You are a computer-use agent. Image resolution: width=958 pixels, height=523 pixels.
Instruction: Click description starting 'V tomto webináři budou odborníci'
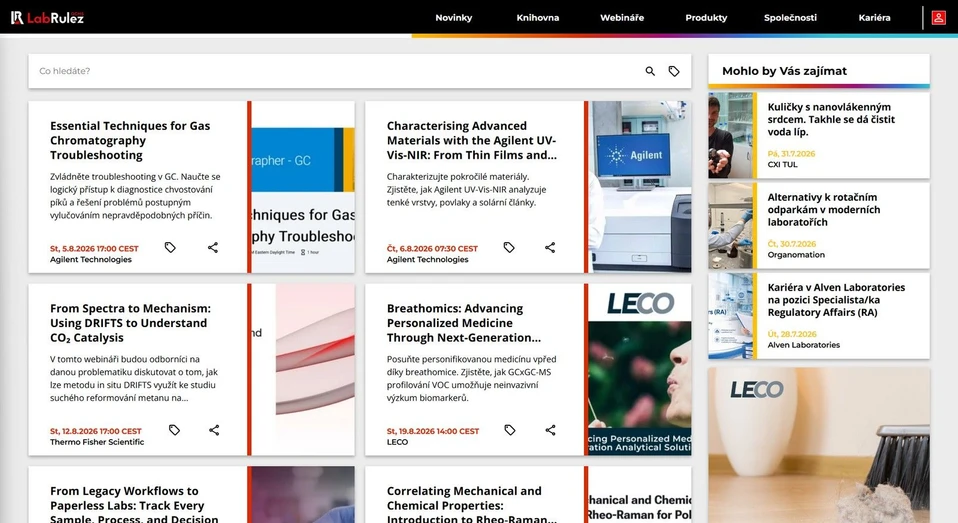134,379
